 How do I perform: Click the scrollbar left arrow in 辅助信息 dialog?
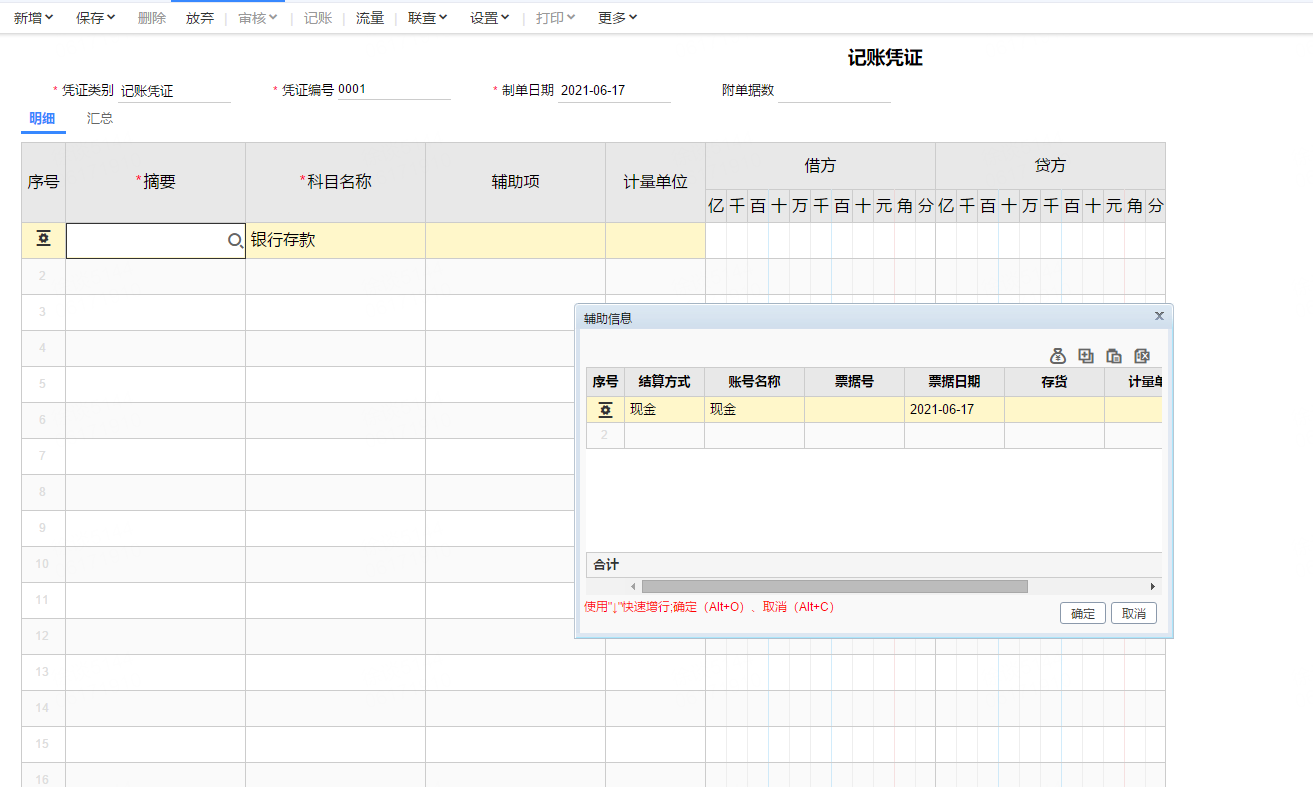tap(632, 587)
